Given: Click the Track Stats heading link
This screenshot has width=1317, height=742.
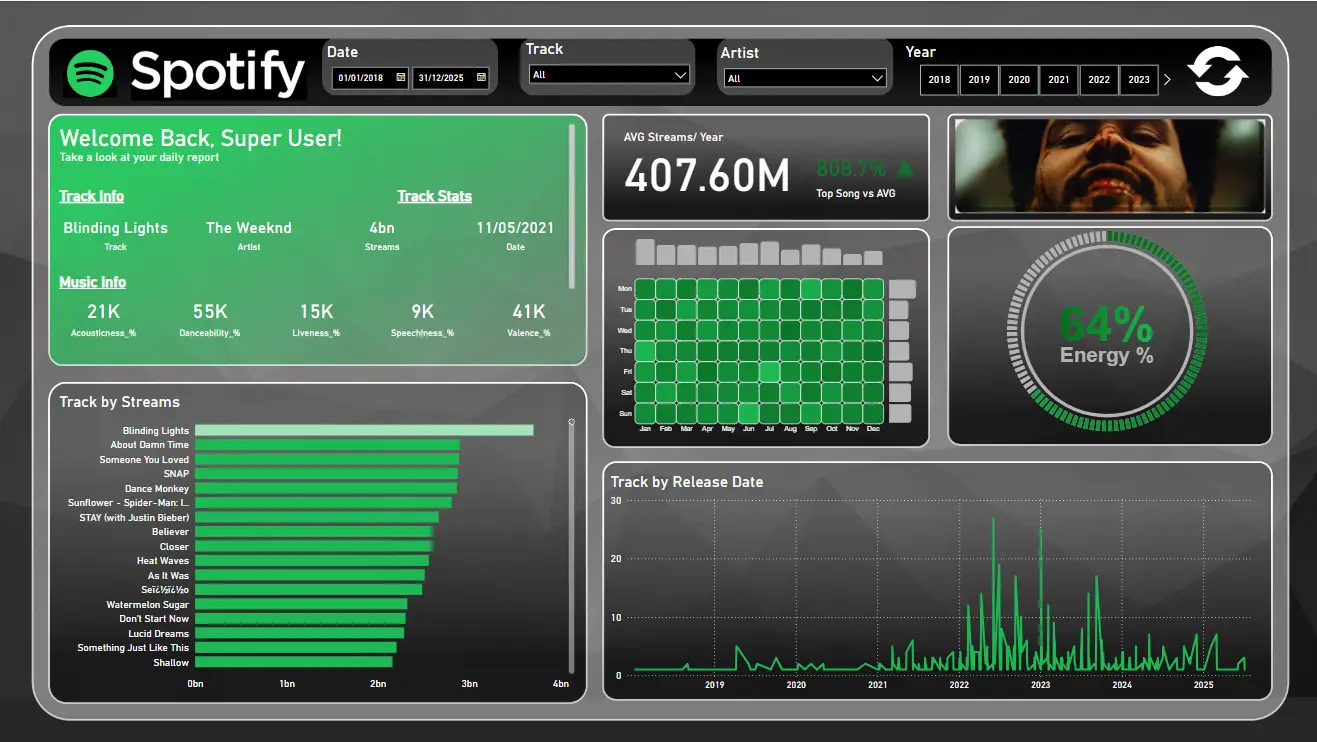Looking at the screenshot, I should (434, 197).
